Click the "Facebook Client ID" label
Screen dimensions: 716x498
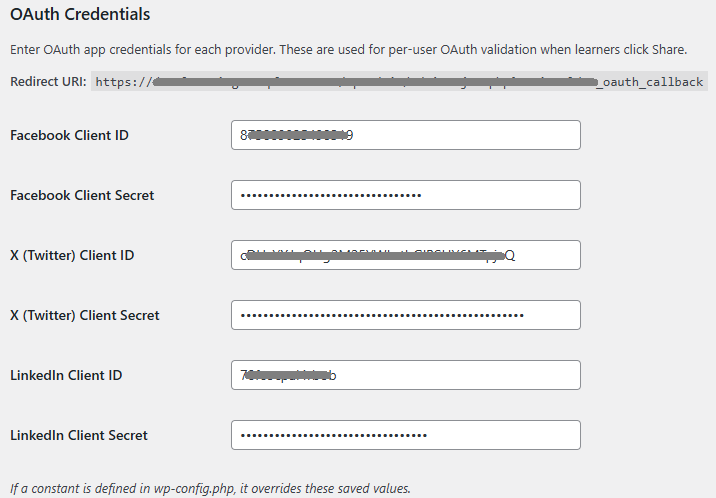69,135
